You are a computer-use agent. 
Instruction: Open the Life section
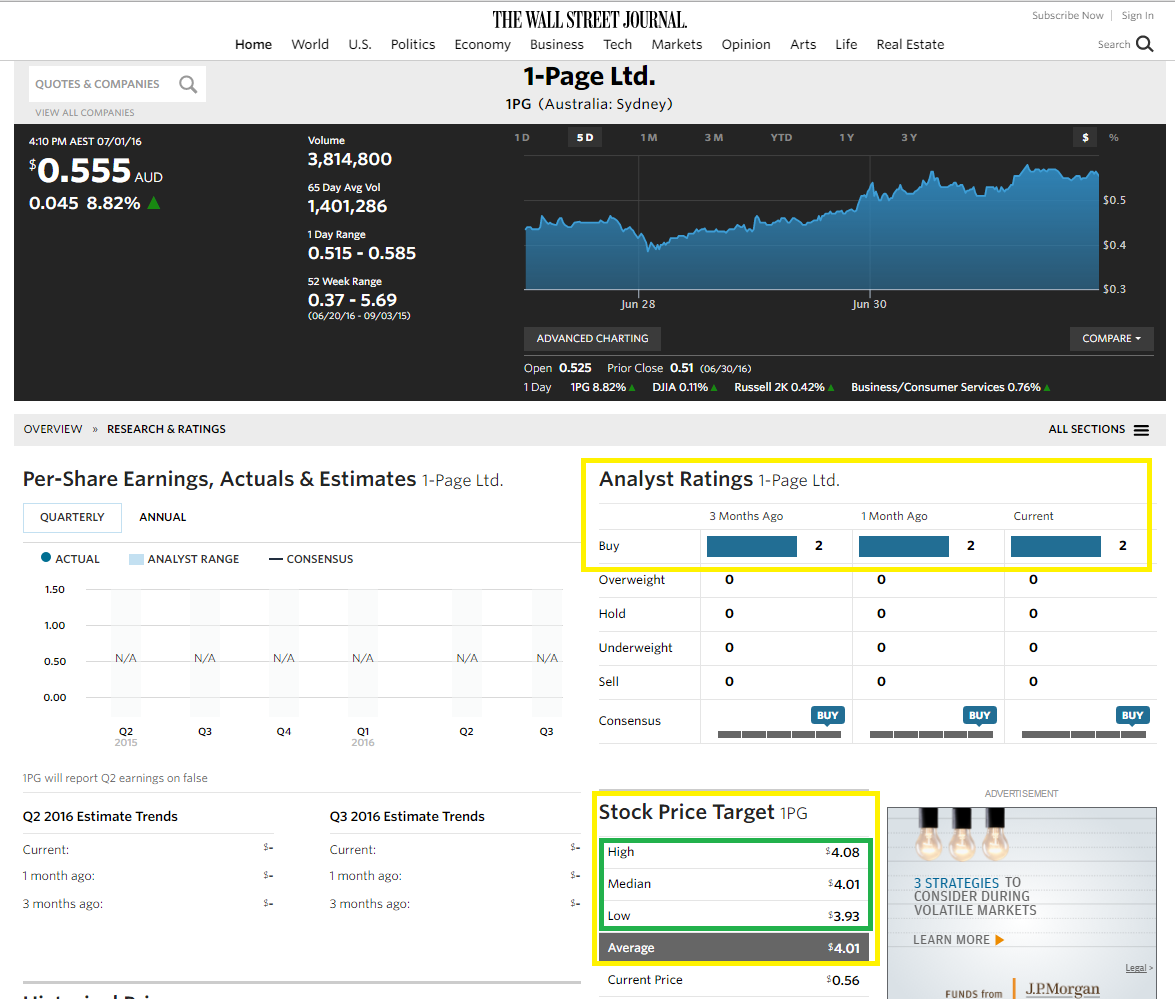[846, 44]
